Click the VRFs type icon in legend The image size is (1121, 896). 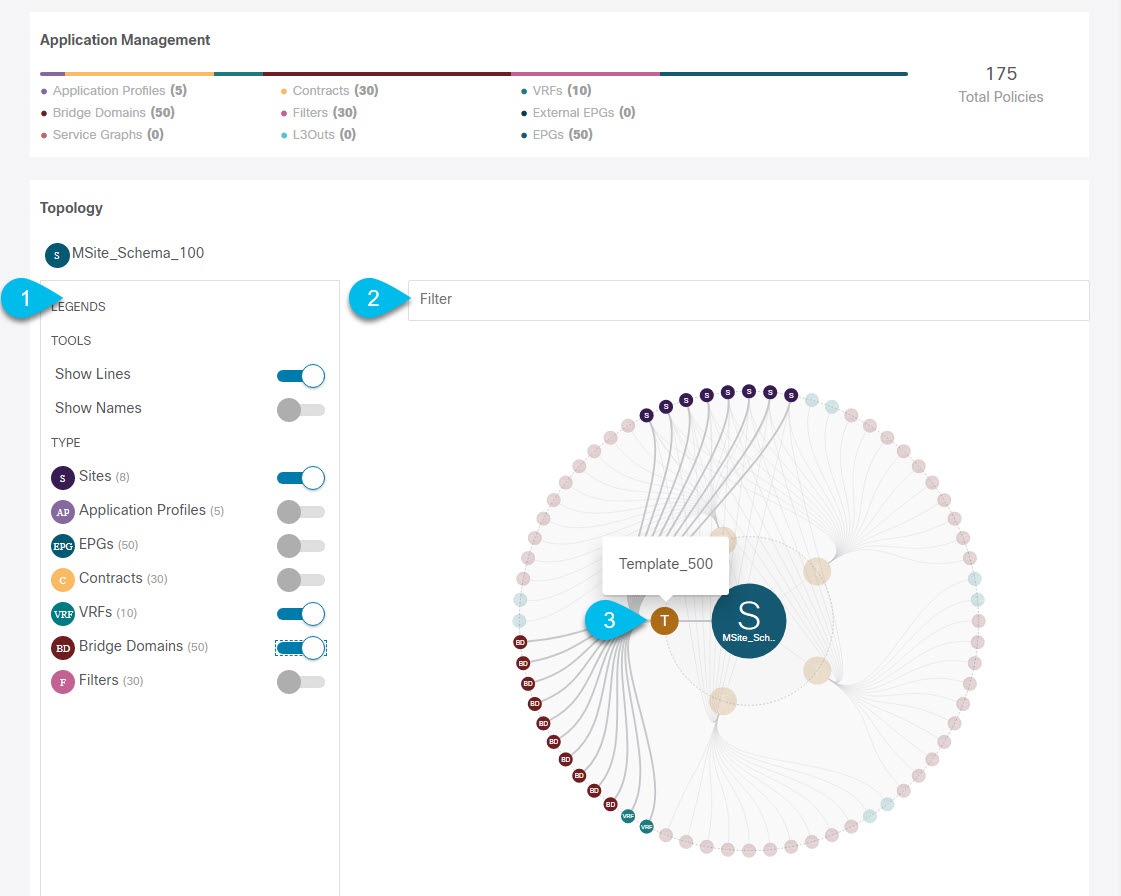click(x=63, y=614)
